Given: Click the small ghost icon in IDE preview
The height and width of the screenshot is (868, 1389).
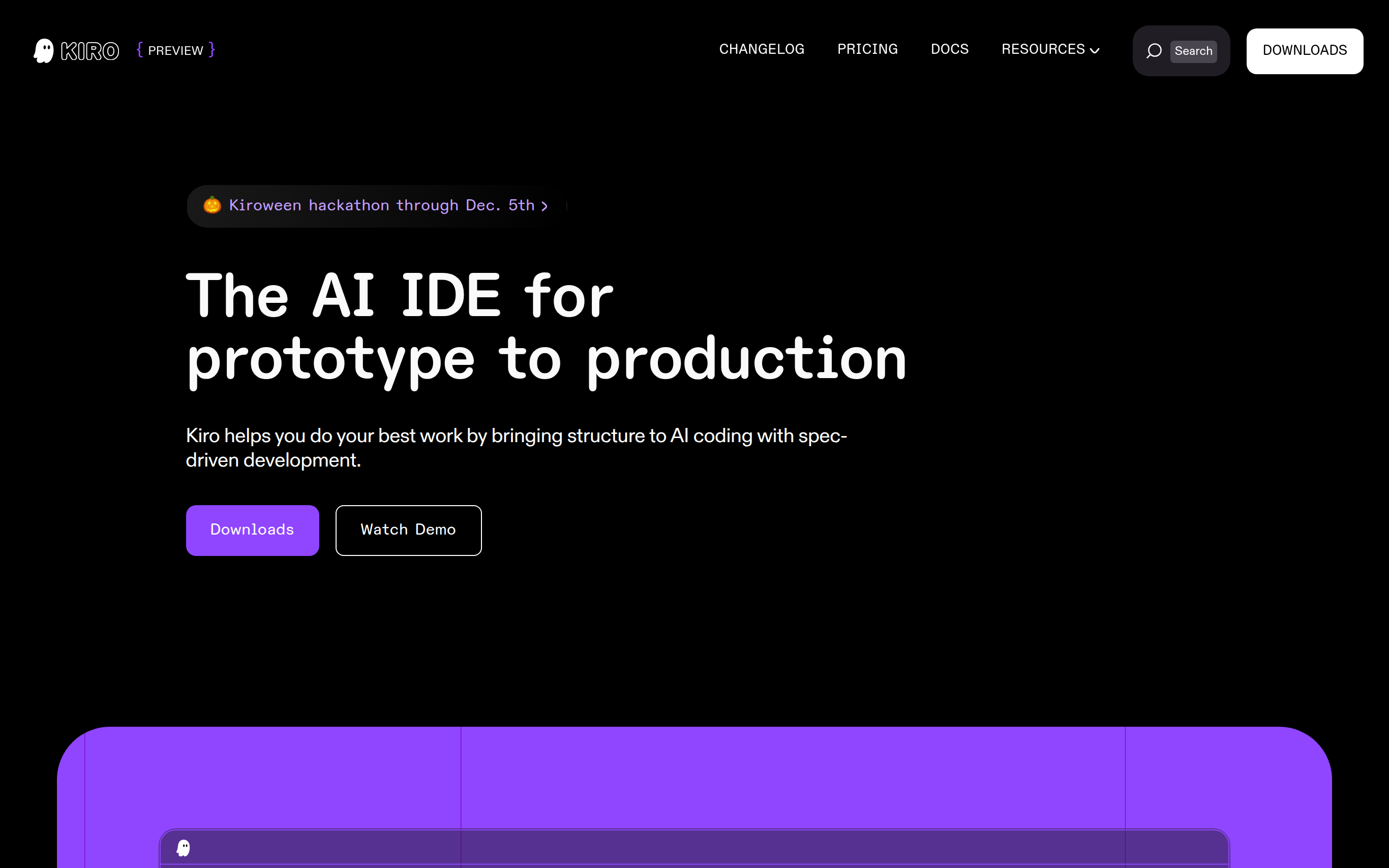Looking at the screenshot, I should coord(183,847).
